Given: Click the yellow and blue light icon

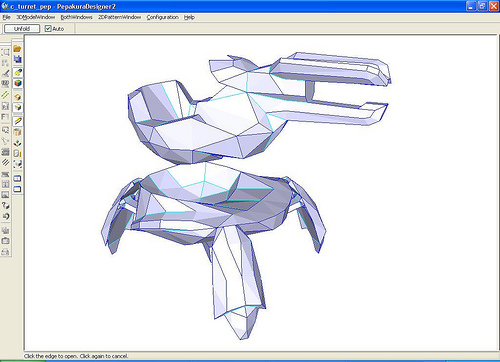Looking at the screenshot, I should click(18, 72).
